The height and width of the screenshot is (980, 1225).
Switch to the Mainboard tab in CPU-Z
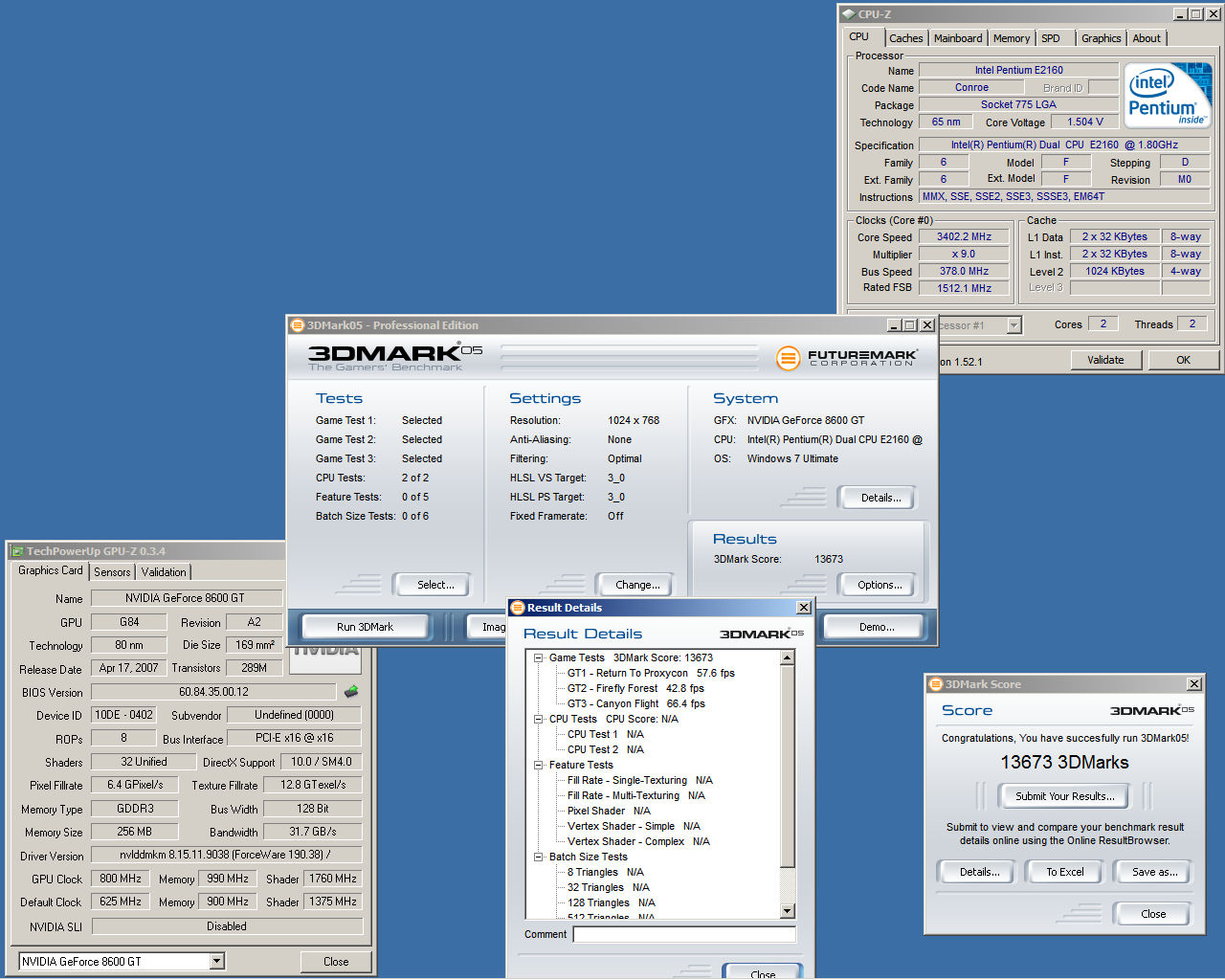pyautogui.click(x=958, y=38)
